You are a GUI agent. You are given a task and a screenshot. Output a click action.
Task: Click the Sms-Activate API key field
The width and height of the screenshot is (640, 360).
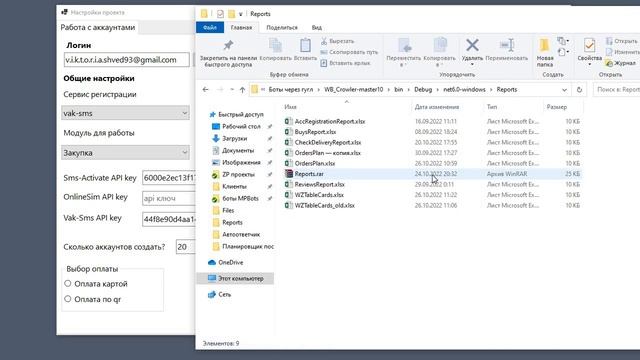(x=169, y=178)
